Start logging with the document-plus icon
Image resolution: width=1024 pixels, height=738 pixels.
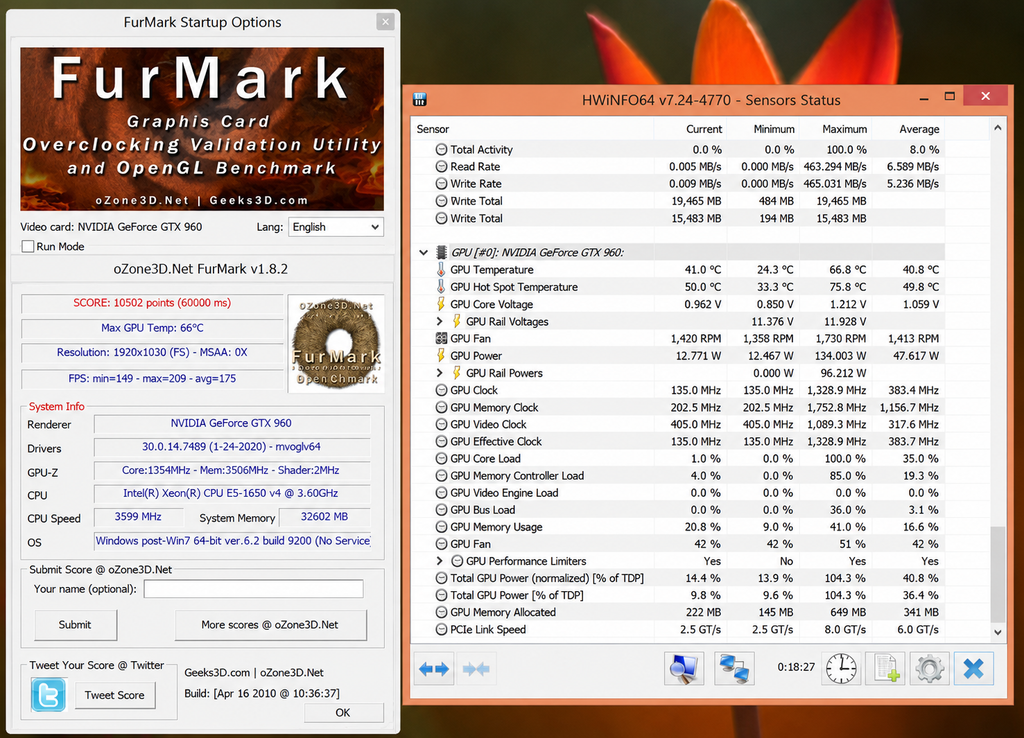886,669
